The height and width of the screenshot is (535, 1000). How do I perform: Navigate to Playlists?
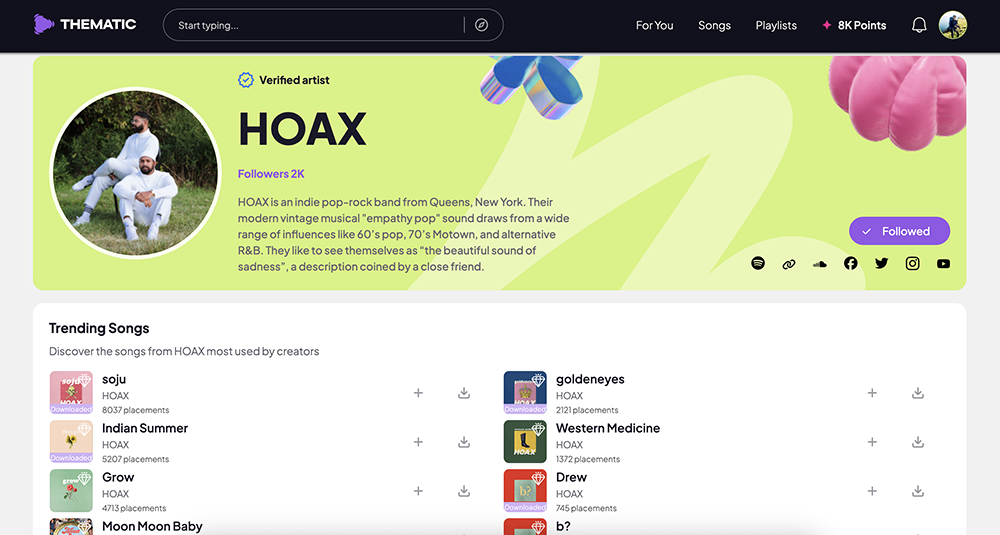[776, 25]
